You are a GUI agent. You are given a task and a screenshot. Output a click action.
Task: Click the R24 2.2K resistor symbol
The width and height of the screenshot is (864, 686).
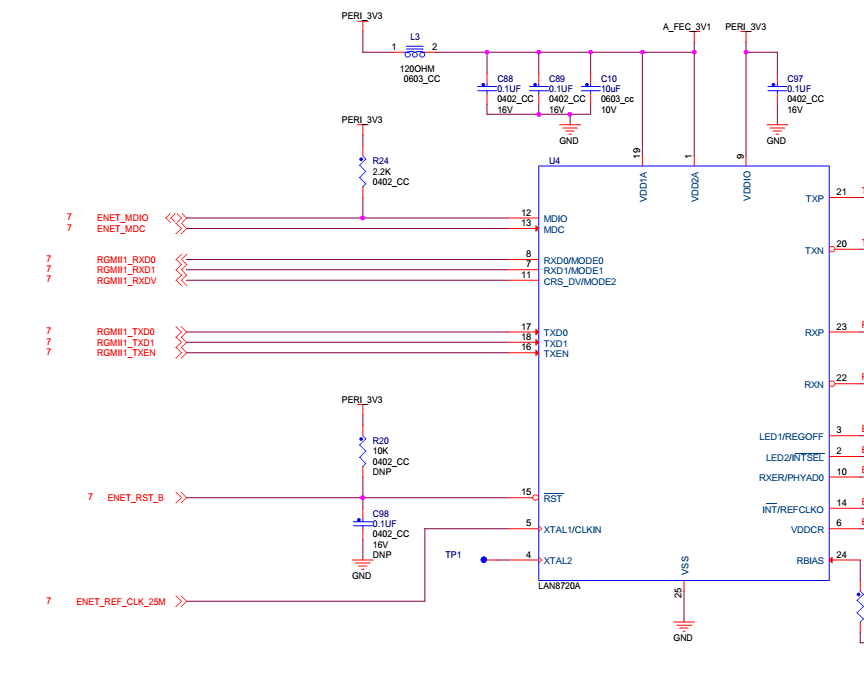[363, 172]
